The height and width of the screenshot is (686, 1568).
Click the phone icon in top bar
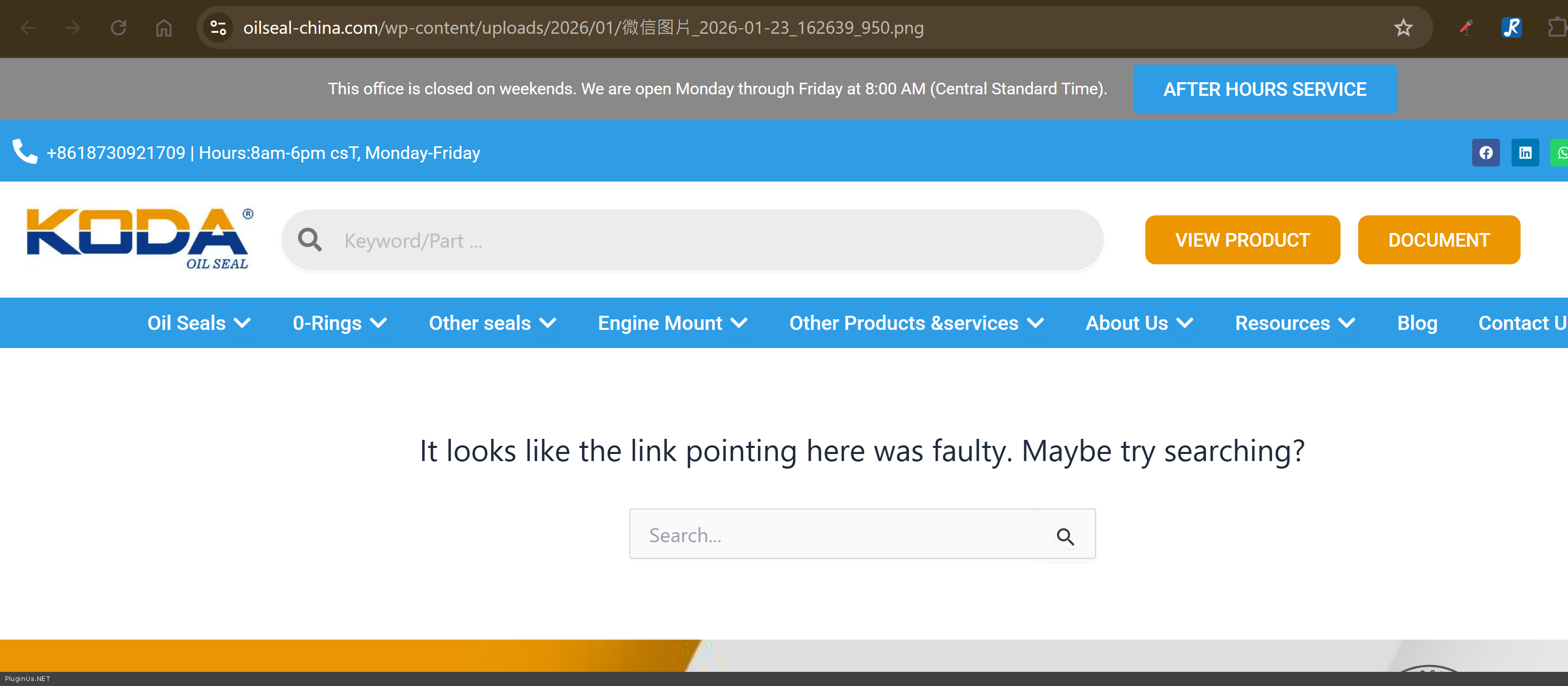pos(25,152)
